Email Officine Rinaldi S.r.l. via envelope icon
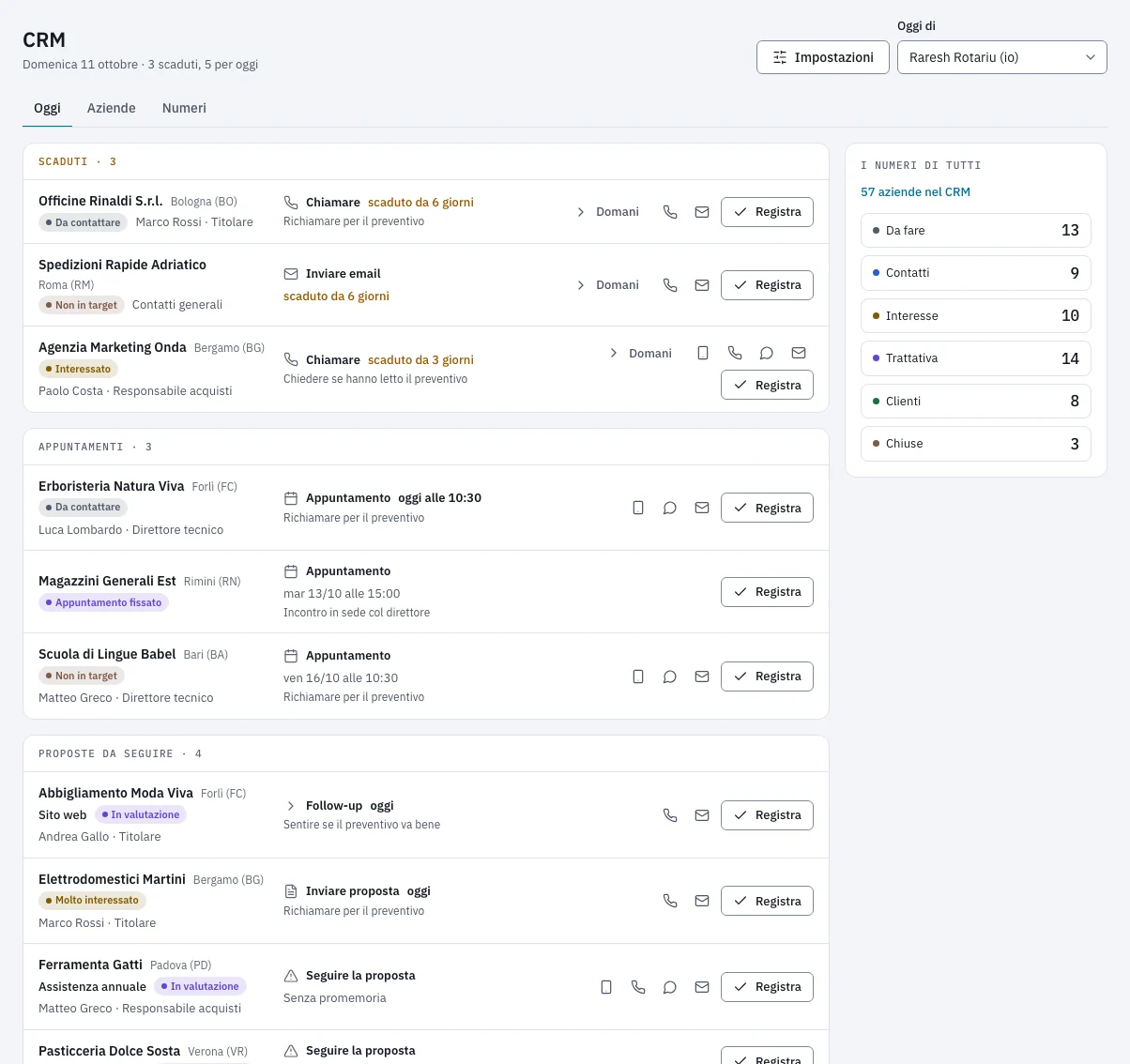Screen dimensions: 1130x1064 (702, 212)
